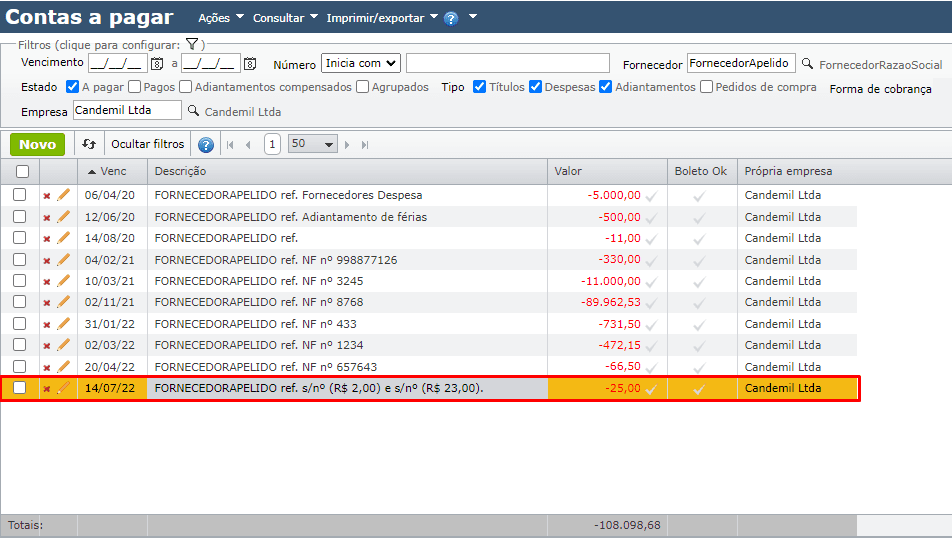Viewport: 952px width, 538px height.
Task: Enable Adiantamentos compensados checkbox
Action: tap(185, 87)
